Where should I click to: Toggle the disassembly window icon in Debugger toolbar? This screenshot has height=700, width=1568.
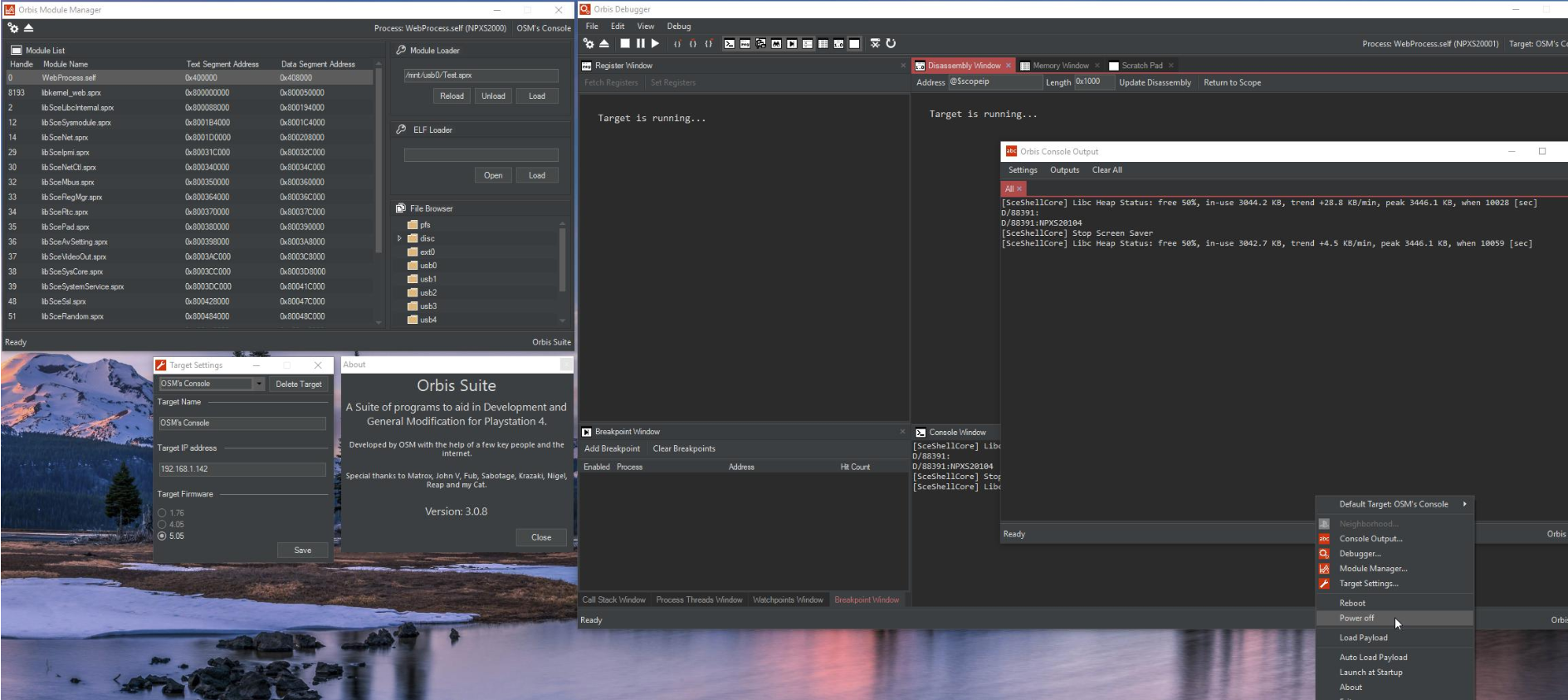pos(808,43)
